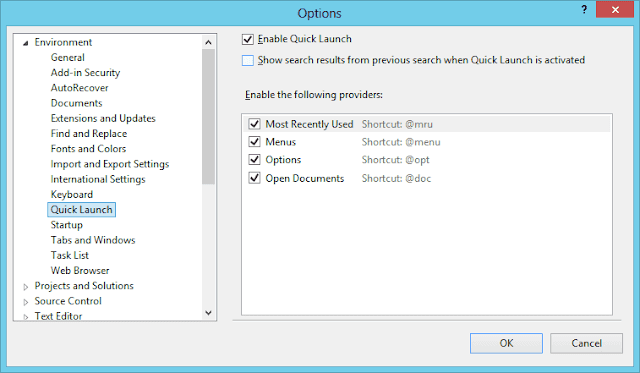Collapse the Environment tree node
The width and height of the screenshot is (640, 373).
25,43
